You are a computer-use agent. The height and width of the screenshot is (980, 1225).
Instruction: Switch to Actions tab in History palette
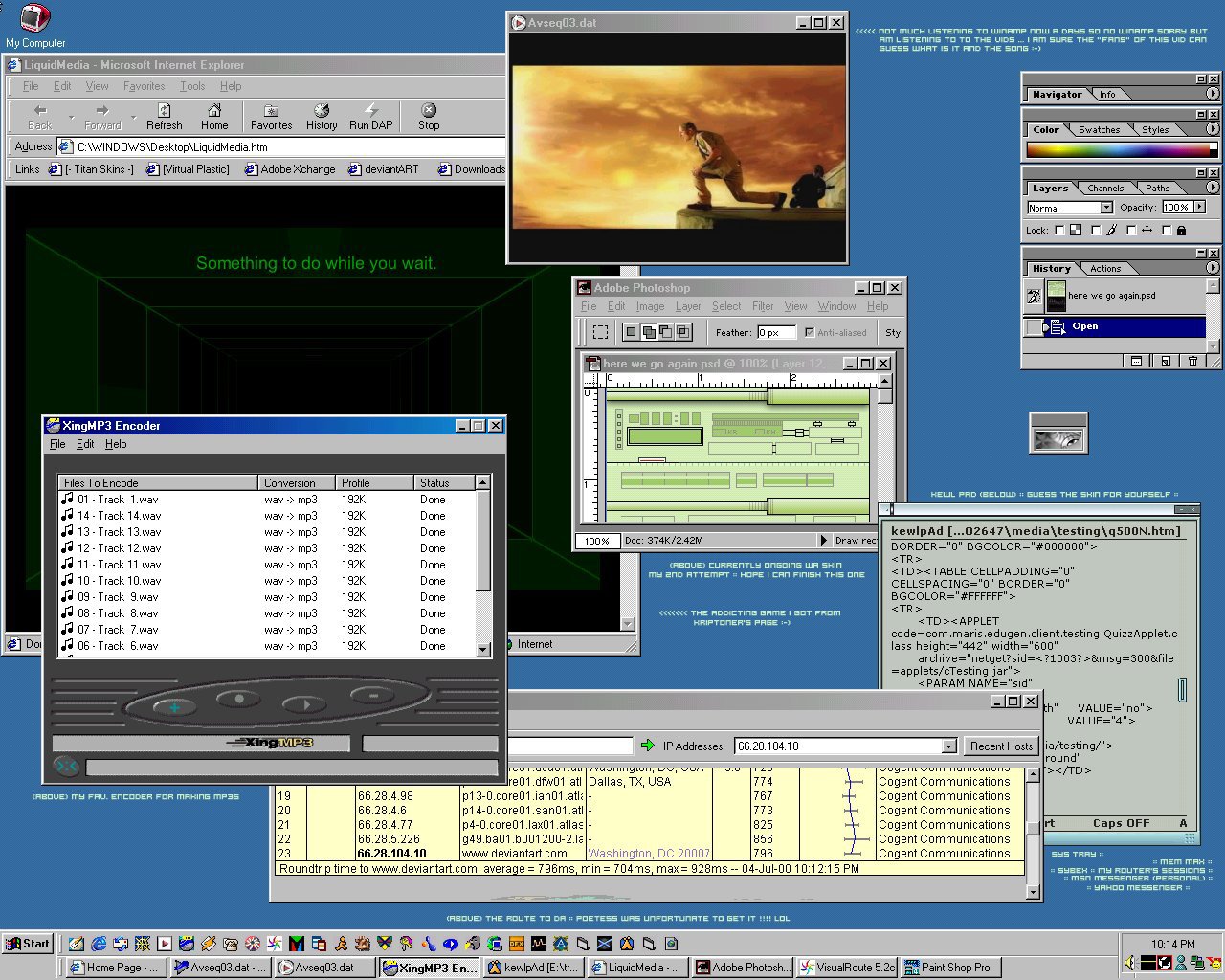click(x=1104, y=269)
